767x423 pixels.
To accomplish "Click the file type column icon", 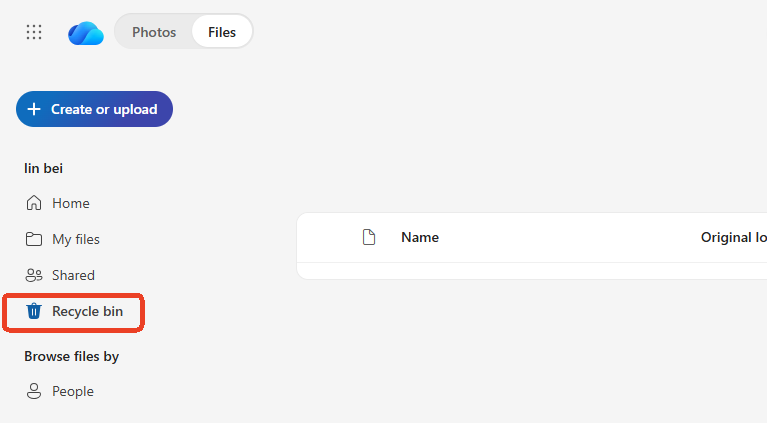I will click(369, 237).
